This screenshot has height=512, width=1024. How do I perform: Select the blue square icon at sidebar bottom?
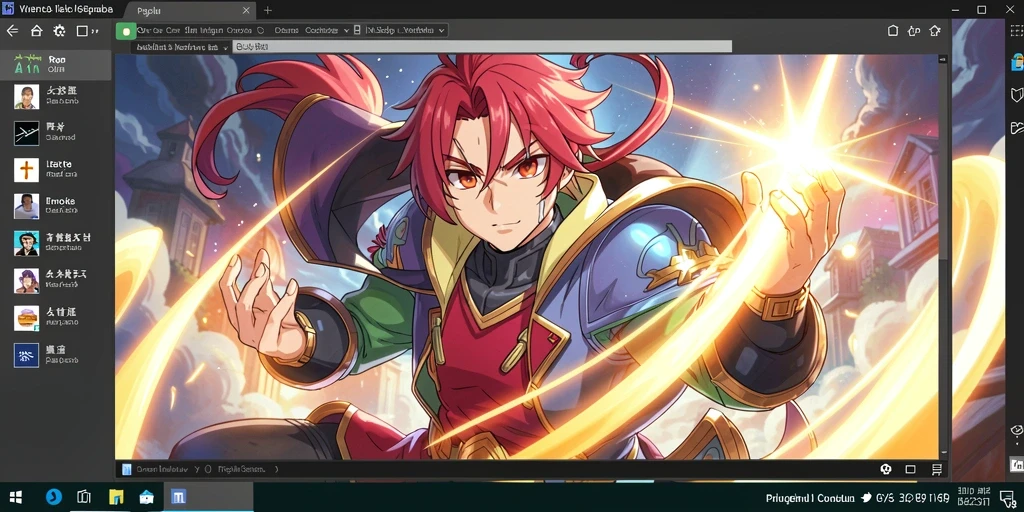27,355
